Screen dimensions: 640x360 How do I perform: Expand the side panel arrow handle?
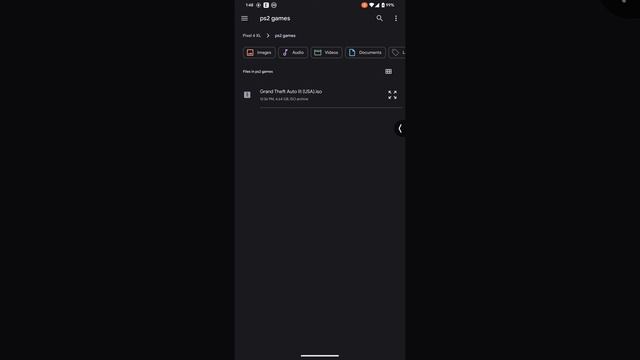tap(400, 129)
